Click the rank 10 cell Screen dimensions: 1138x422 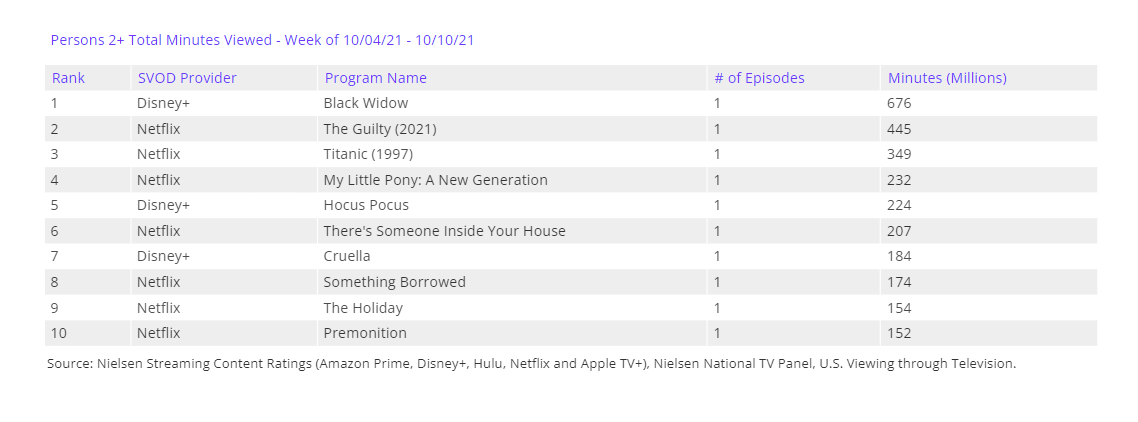[x=57, y=333]
